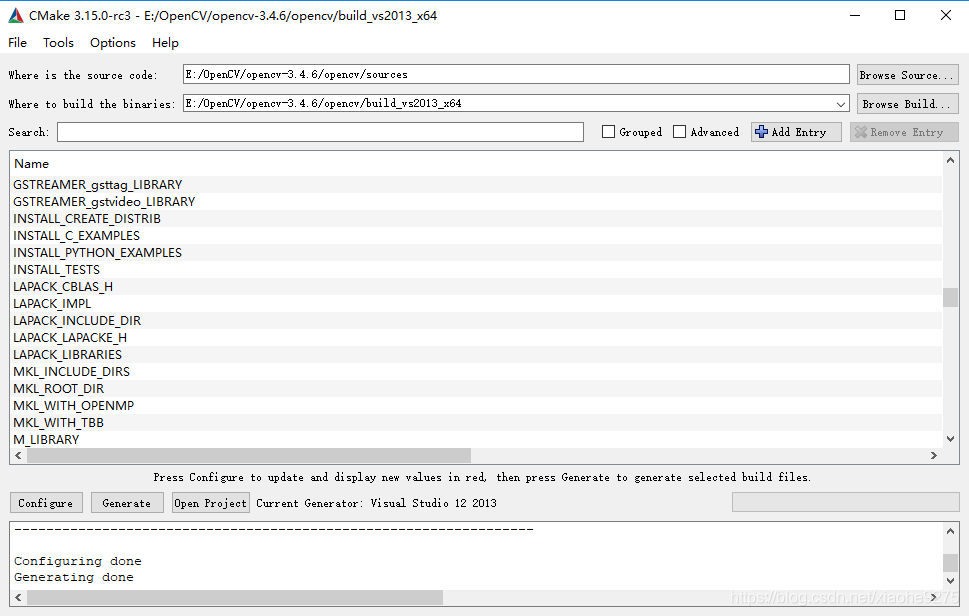The image size is (969, 616).
Task: Select MKL_INCLUDE_DIRS row
Action: [476, 371]
